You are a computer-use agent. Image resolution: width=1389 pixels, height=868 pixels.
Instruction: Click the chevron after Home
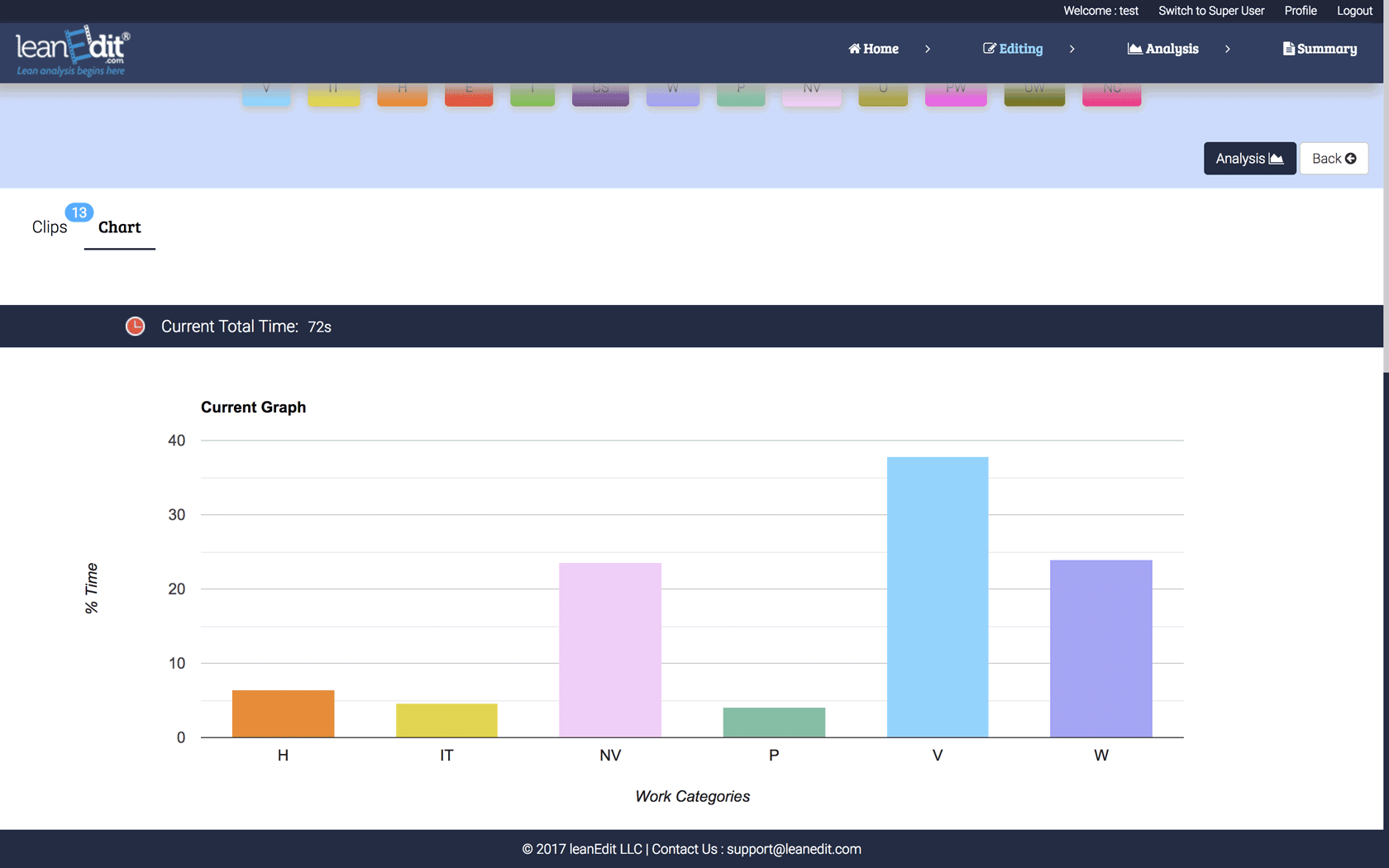(x=928, y=49)
